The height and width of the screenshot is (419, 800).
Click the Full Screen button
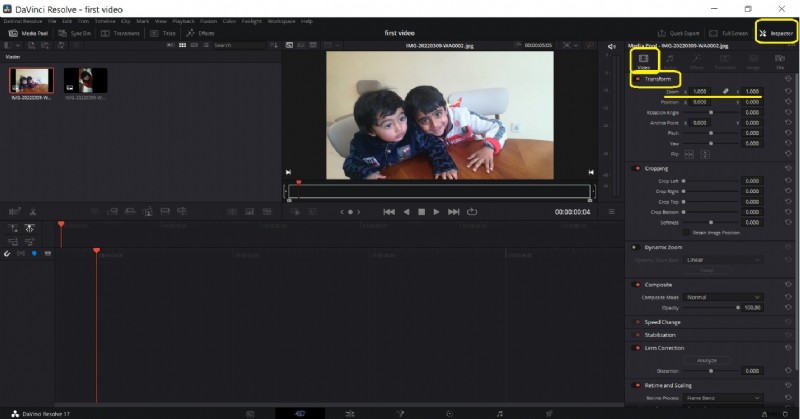[728, 33]
